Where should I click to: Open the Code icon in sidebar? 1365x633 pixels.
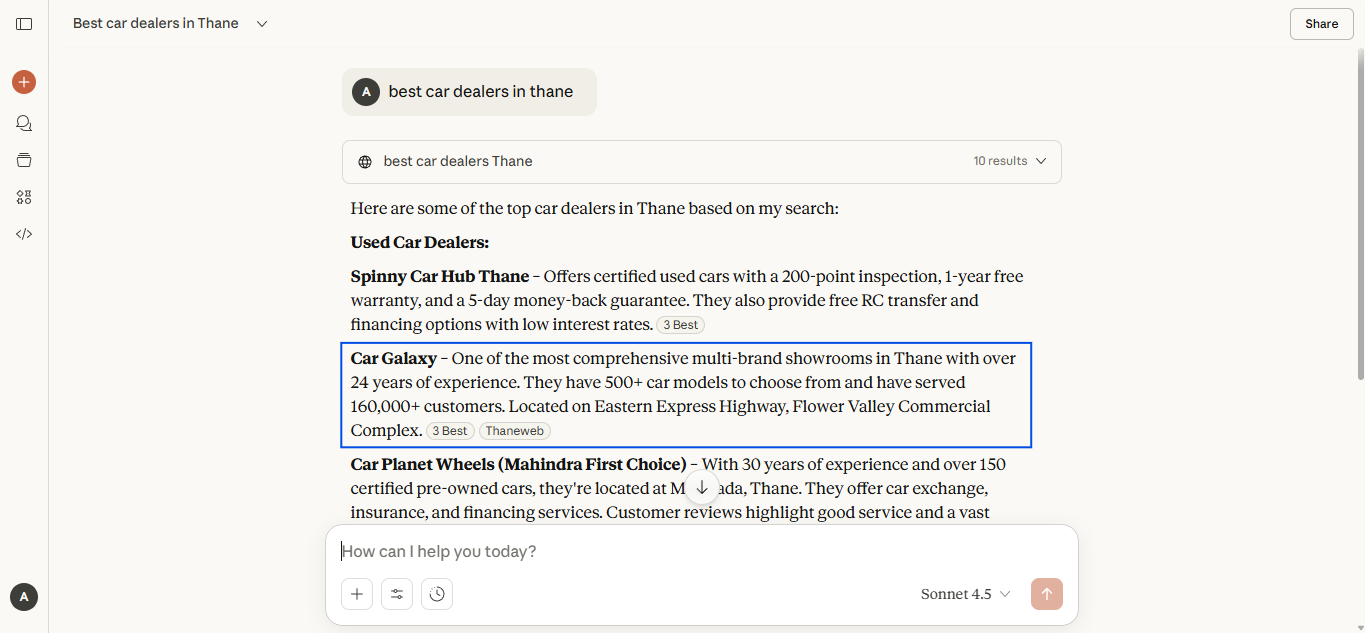(x=24, y=234)
